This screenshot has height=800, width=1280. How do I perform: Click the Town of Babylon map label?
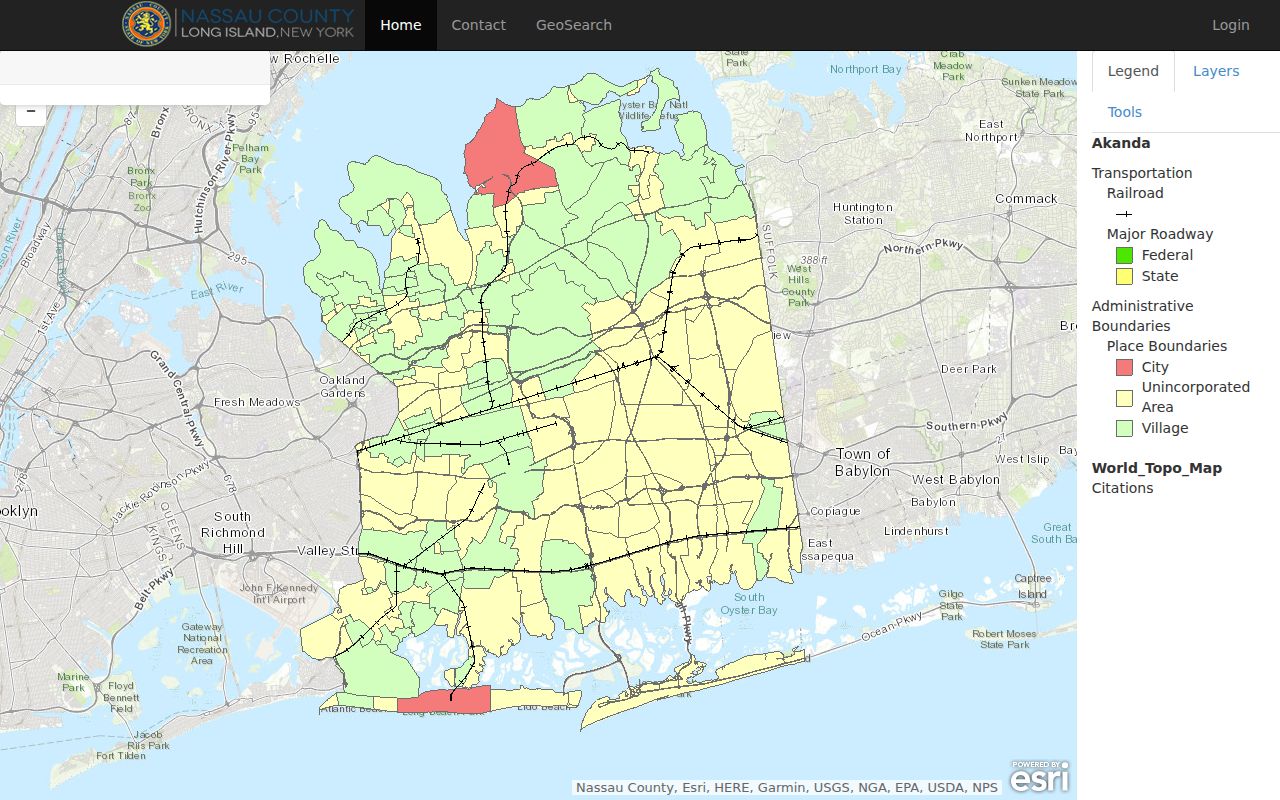tap(863, 462)
